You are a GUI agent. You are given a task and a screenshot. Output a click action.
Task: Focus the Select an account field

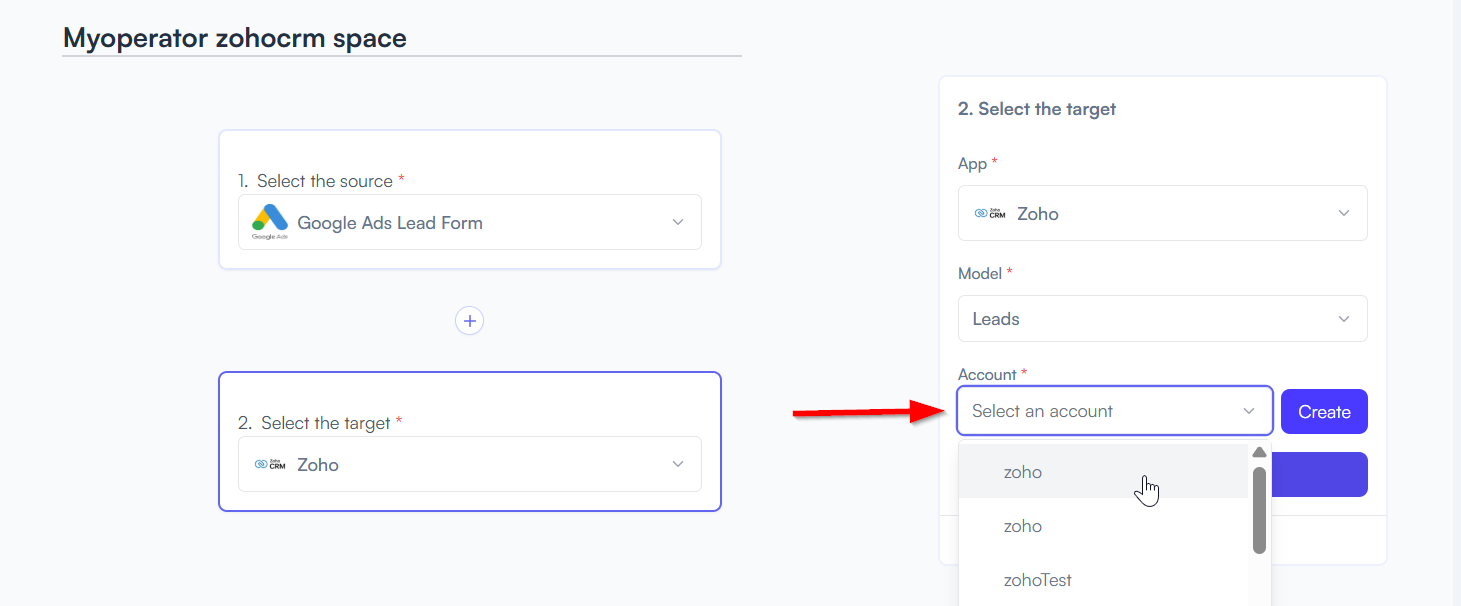click(x=1115, y=411)
